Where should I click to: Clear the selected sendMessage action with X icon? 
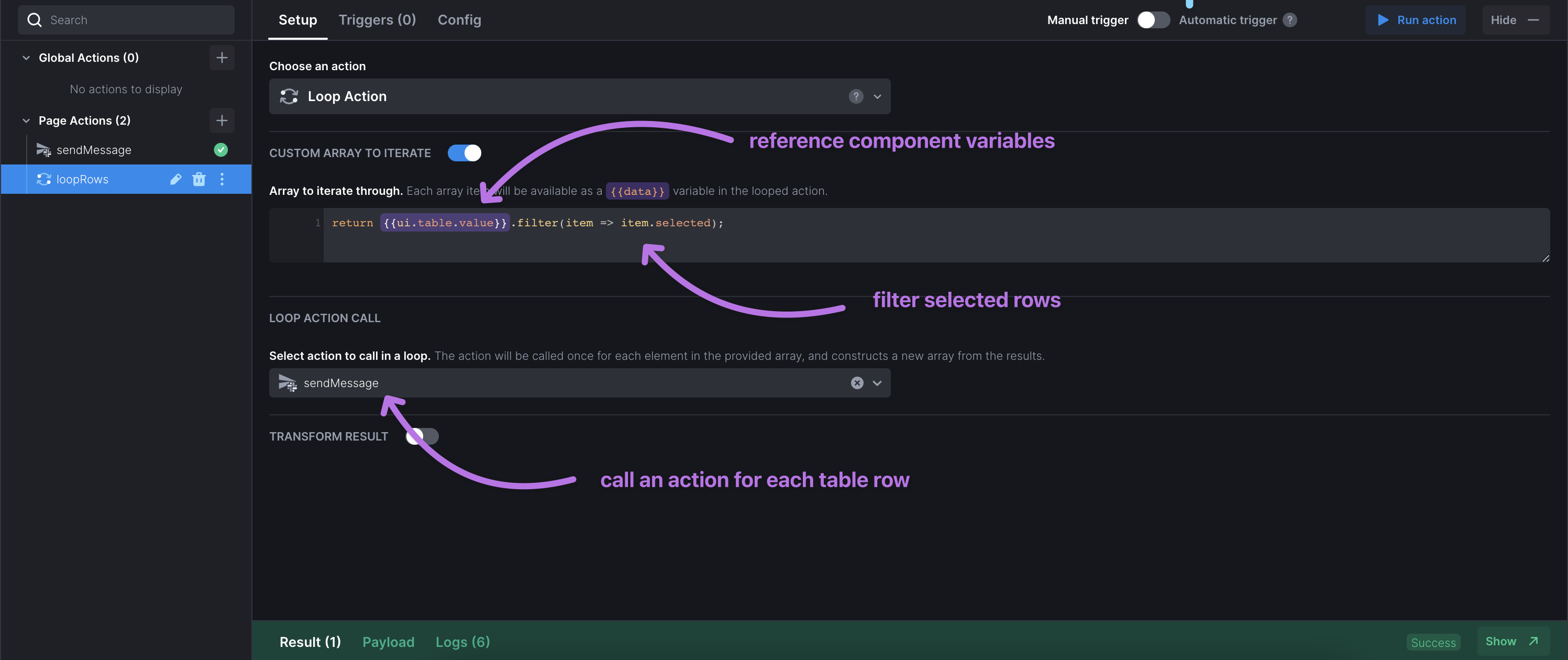tap(857, 383)
